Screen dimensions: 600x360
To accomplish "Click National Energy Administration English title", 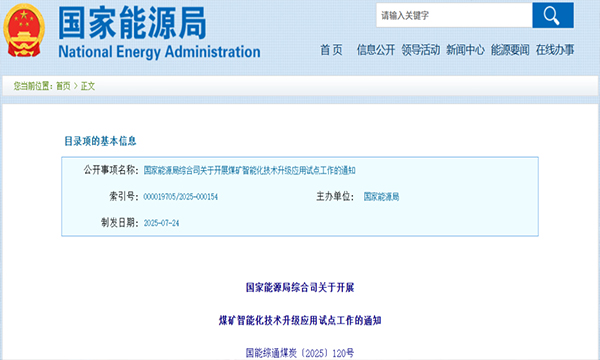I will point(159,52).
